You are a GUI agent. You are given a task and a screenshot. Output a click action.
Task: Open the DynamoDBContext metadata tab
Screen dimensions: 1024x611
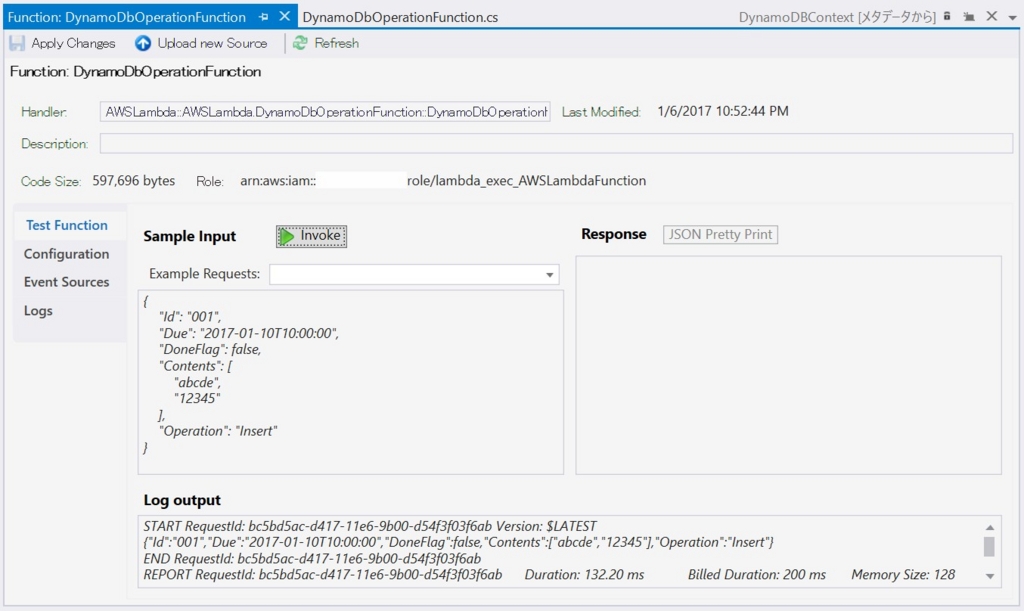(837, 17)
